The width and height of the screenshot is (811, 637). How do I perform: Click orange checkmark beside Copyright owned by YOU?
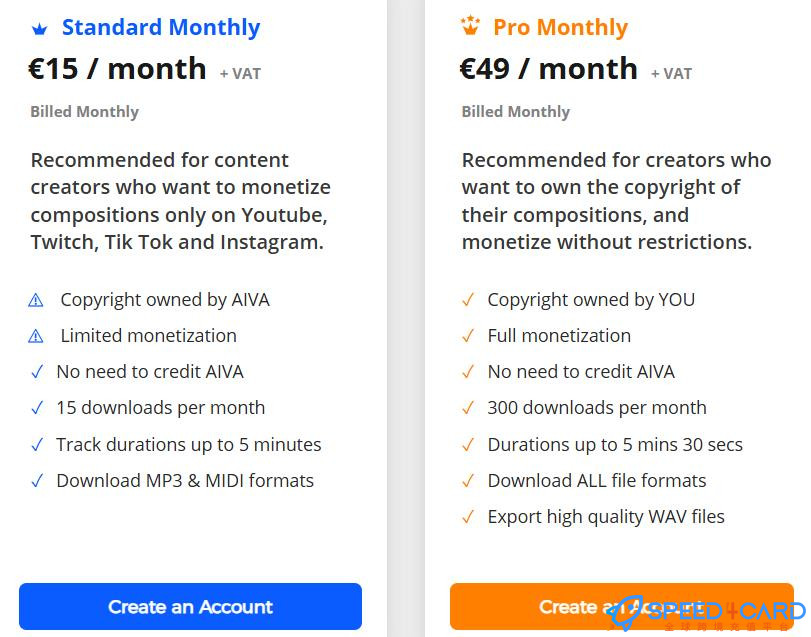[x=467, y=300]
